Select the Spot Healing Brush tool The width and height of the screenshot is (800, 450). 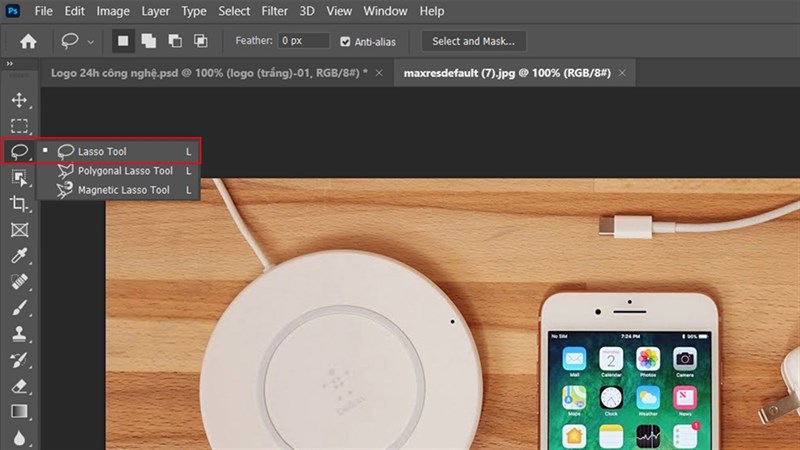[19, 282]
